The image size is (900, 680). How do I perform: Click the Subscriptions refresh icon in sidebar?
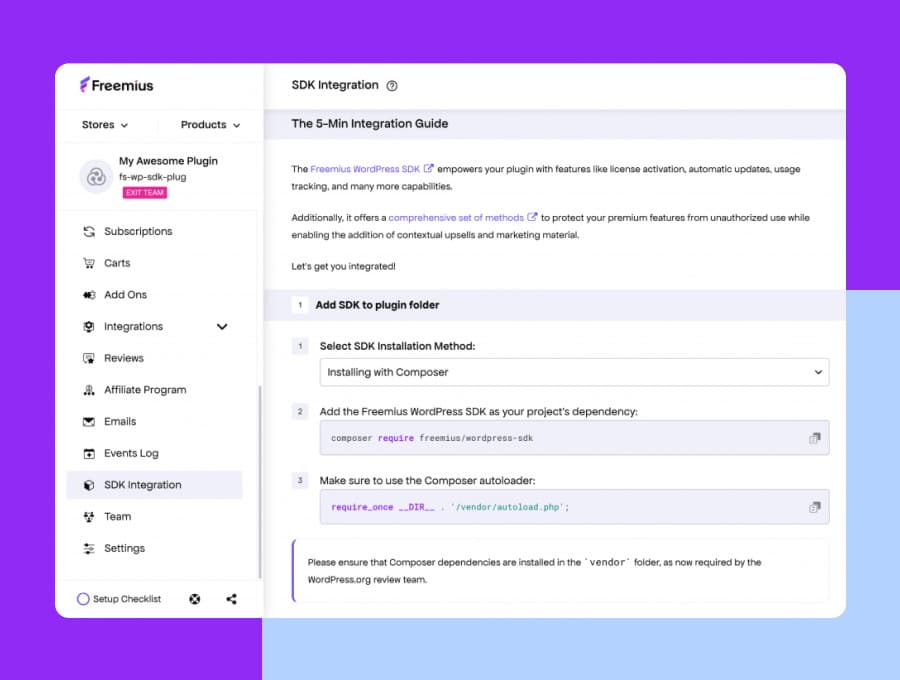[89, 231]
